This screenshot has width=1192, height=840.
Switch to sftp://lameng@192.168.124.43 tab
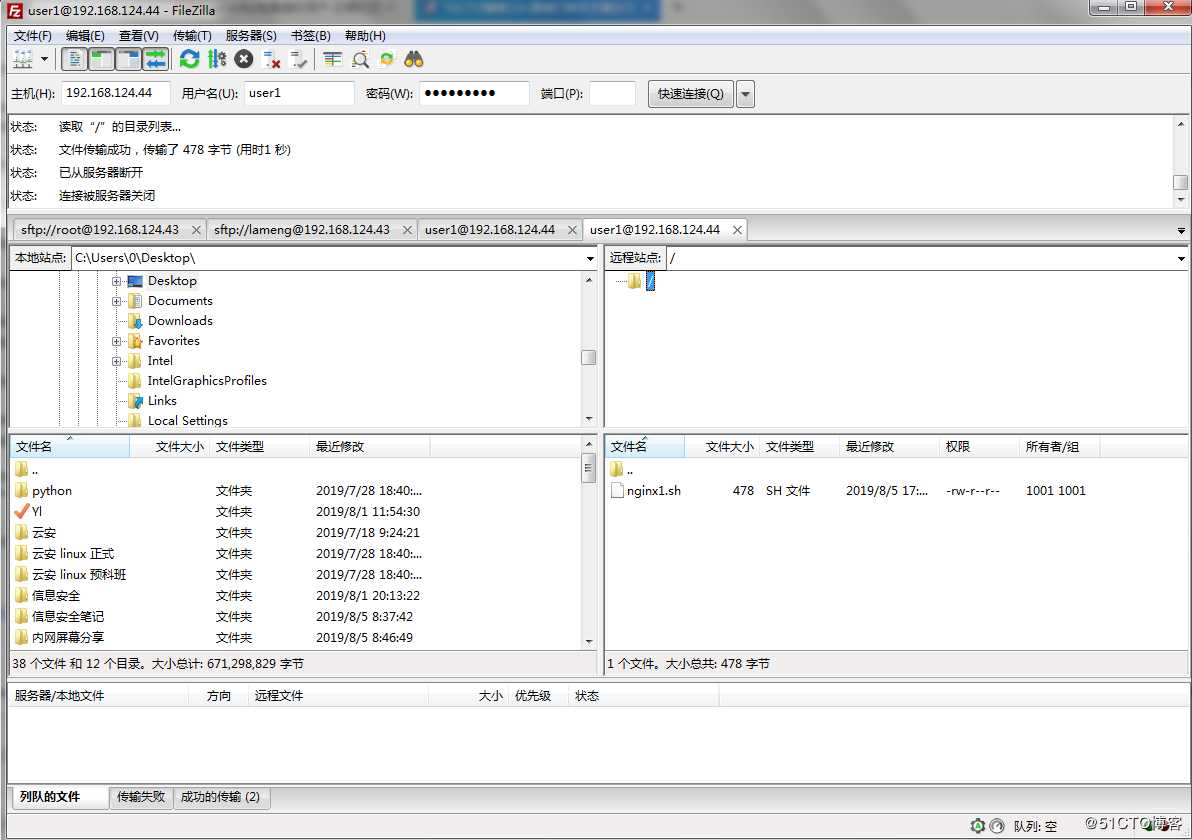[302, 230]
